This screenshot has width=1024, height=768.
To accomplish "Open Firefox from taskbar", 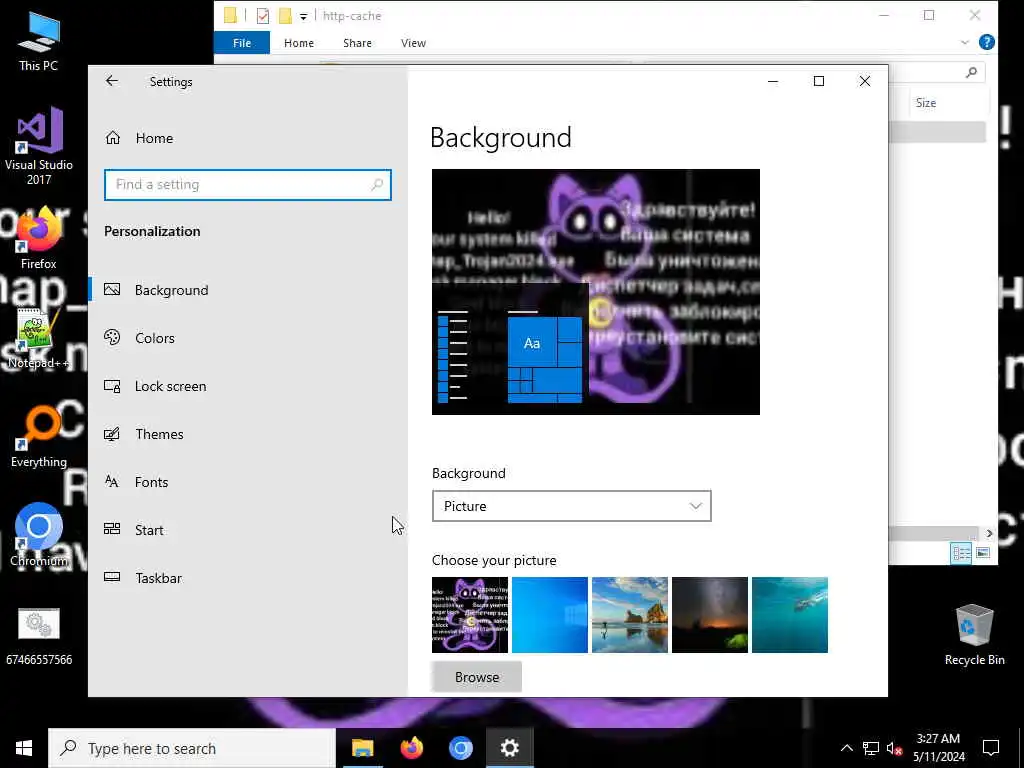I will pyautogui.click(x=411, y=748).
